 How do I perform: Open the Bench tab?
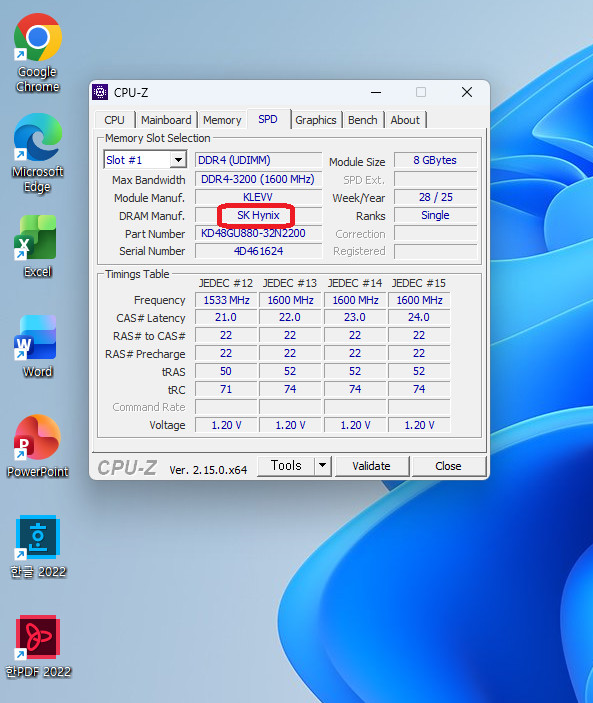(363, 120)
